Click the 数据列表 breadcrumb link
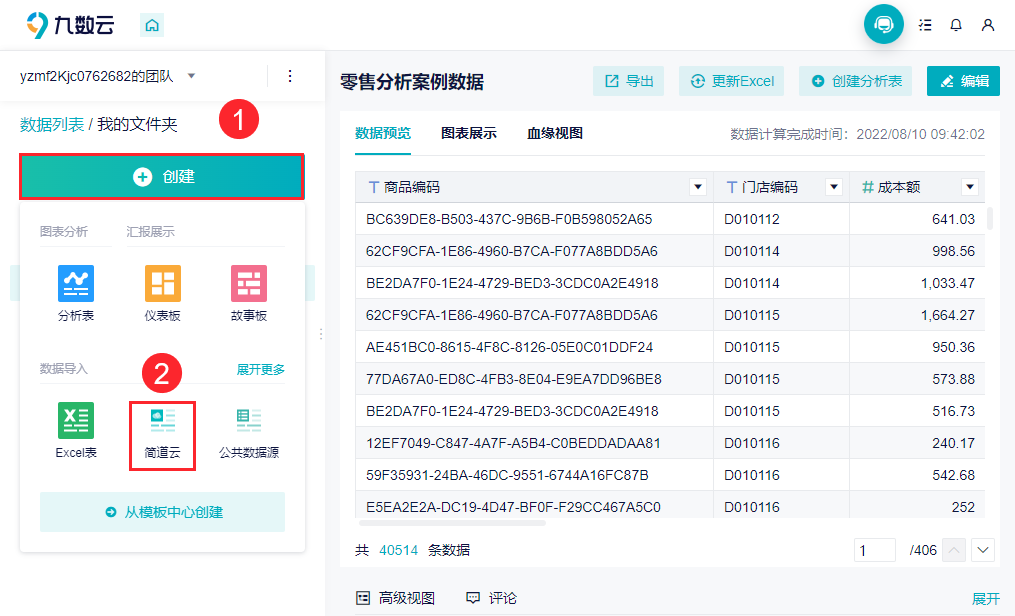1015x616 pixels. coord(52,124)
